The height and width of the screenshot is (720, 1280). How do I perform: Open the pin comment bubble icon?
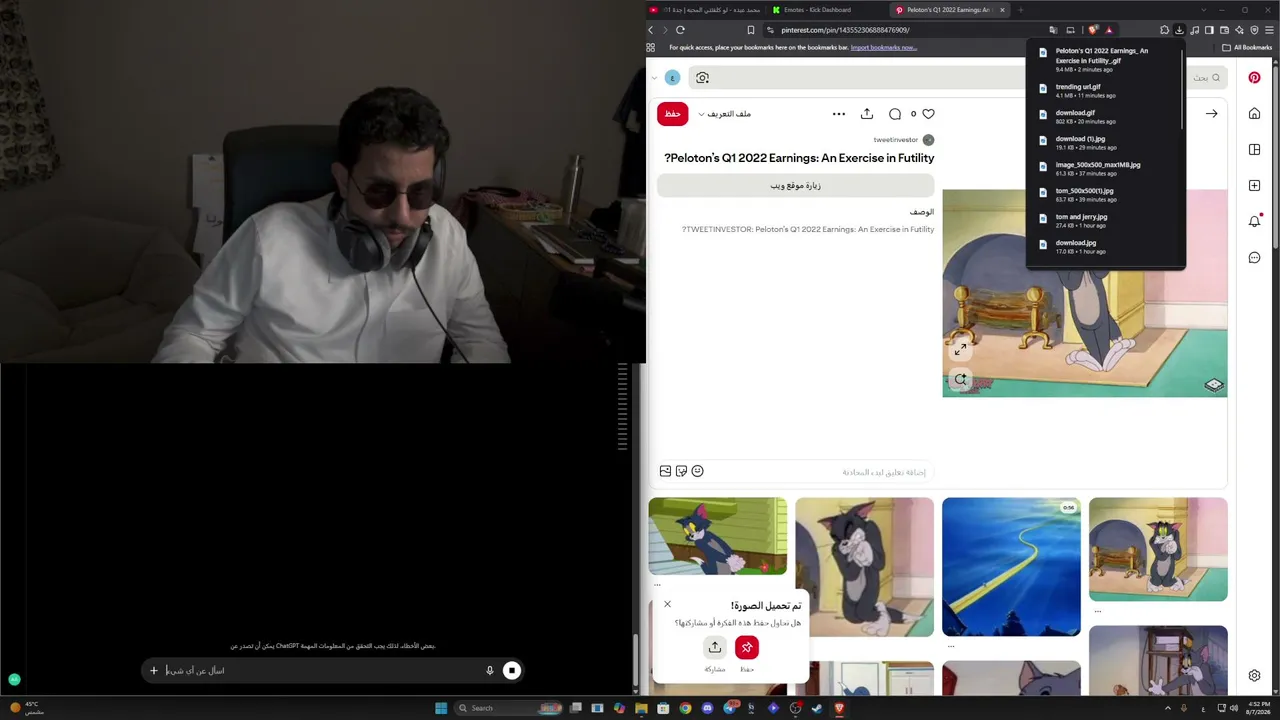(x=895, y=114)
